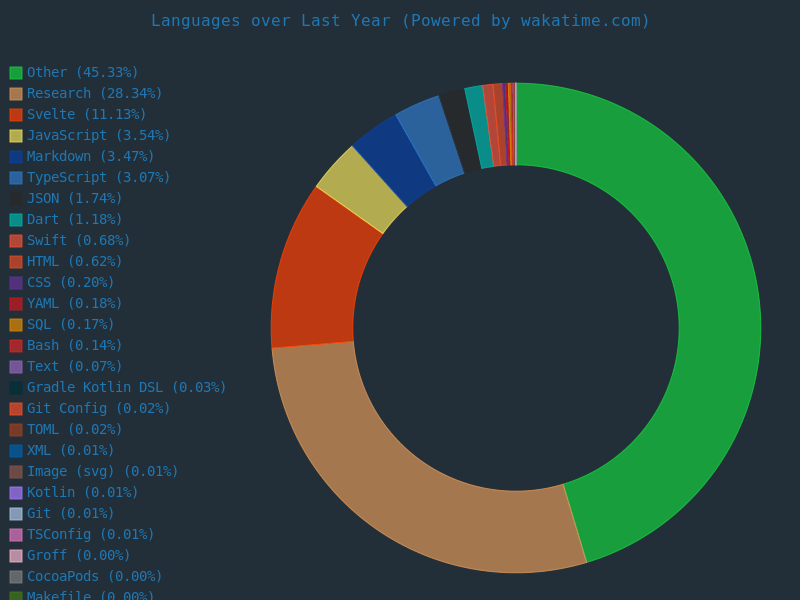Click the SQL (0.17%) legend label
The height and width of the screenshot is (600, 800).
[x=70, y=325]
